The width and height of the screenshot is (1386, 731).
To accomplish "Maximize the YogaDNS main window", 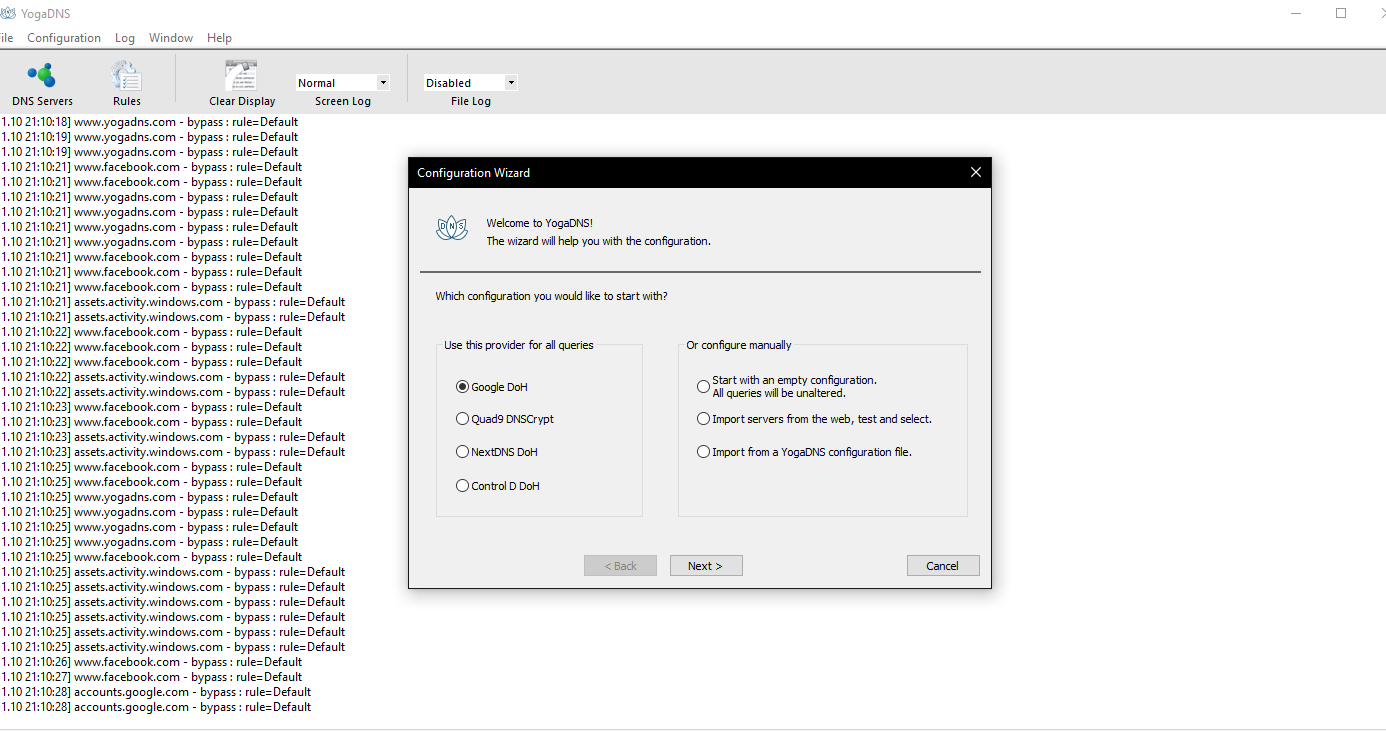I will pyautogui.click(x=1341, y=13).
